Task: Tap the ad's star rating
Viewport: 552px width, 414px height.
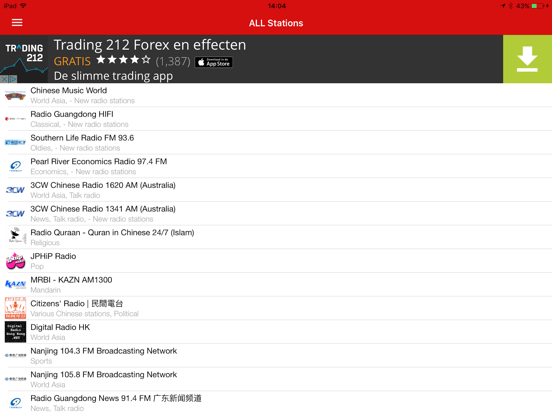Action: click(123, 60)
